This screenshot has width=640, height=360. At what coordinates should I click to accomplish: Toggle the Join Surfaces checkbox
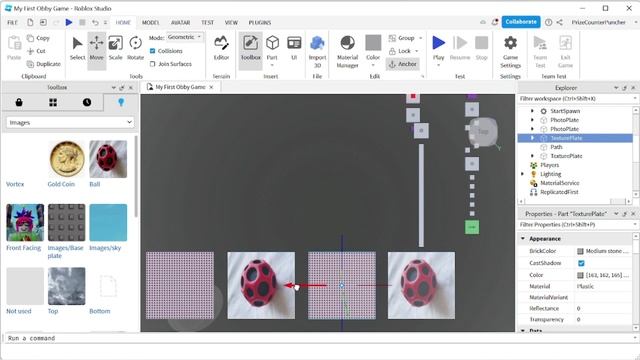point(152,64)
